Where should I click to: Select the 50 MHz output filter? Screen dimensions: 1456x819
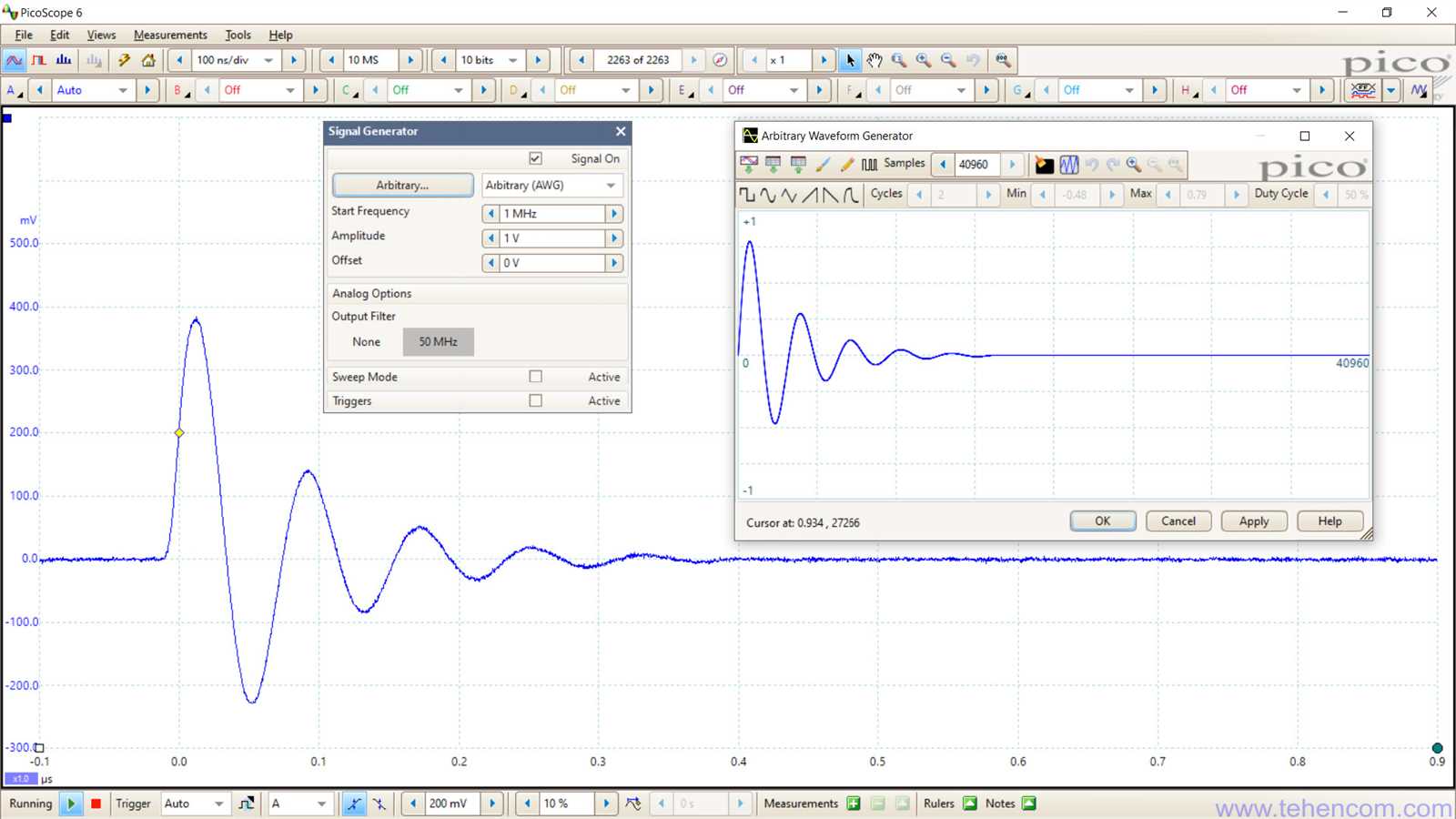(x=438, y=342)
